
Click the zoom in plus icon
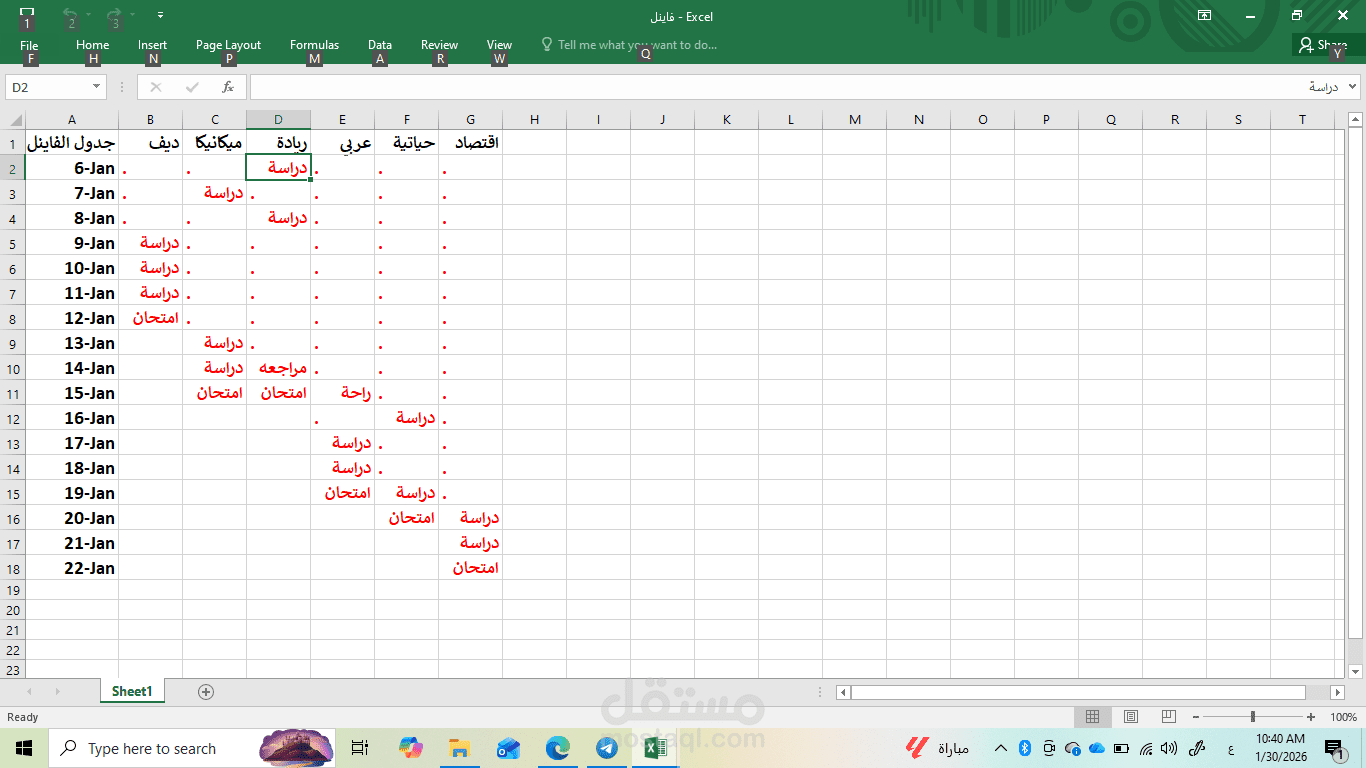point(1311,717)
